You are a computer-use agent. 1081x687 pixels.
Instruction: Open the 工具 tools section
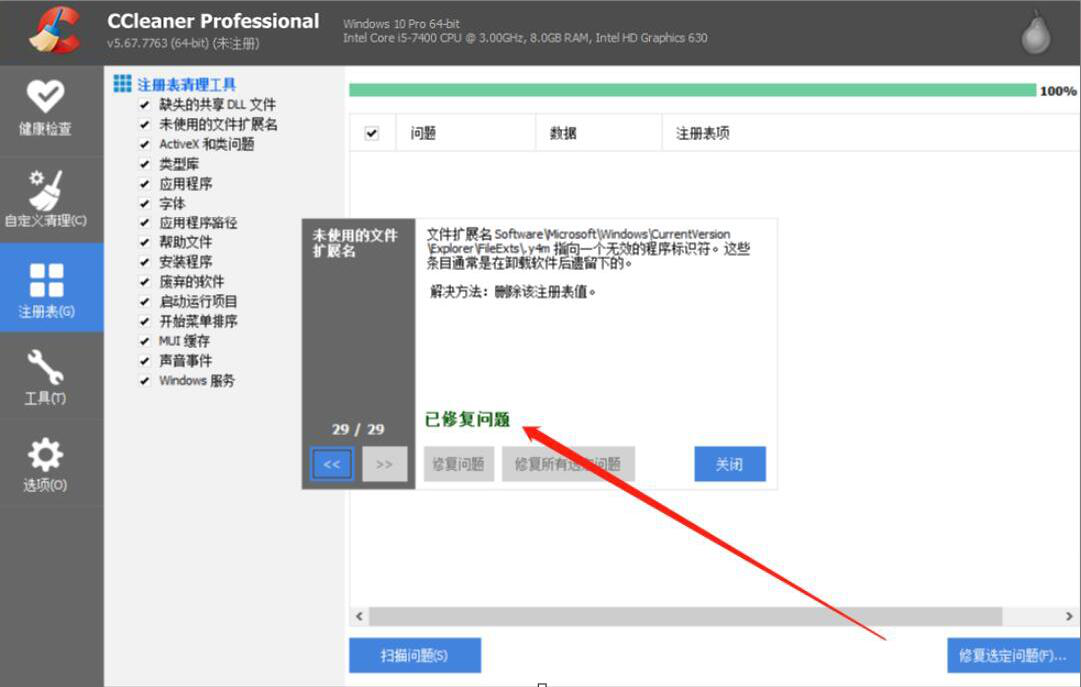tap(46, 377)
